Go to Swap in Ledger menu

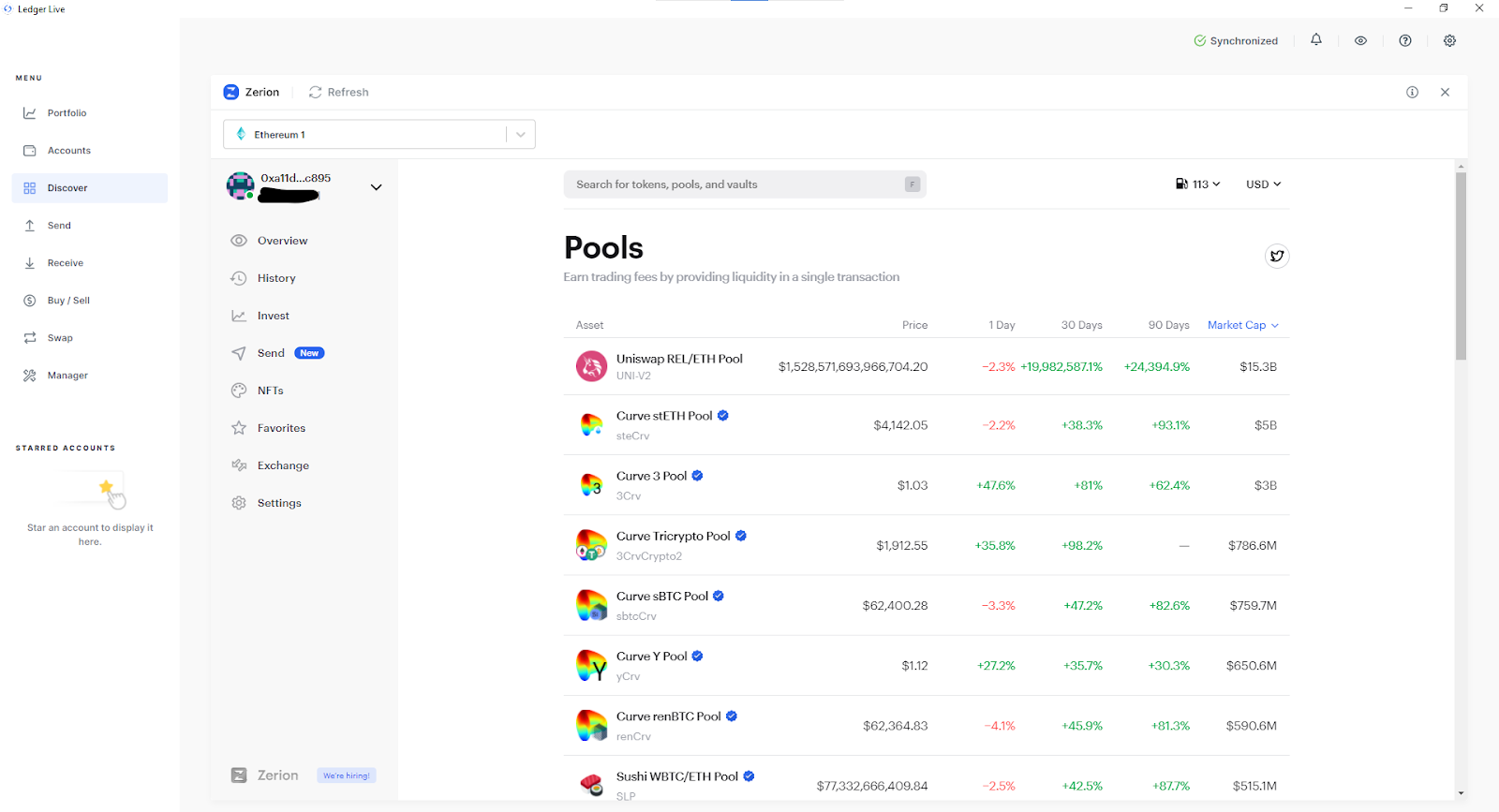90,337
